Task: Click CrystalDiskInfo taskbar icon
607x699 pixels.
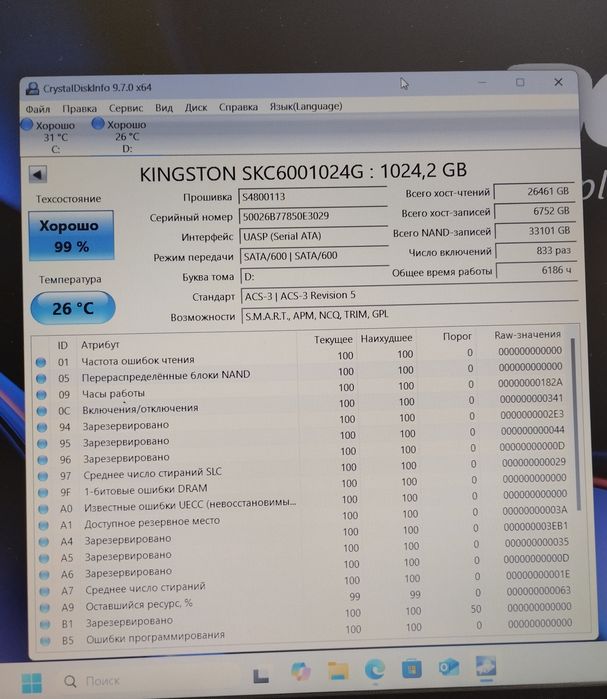Action: 485,667
